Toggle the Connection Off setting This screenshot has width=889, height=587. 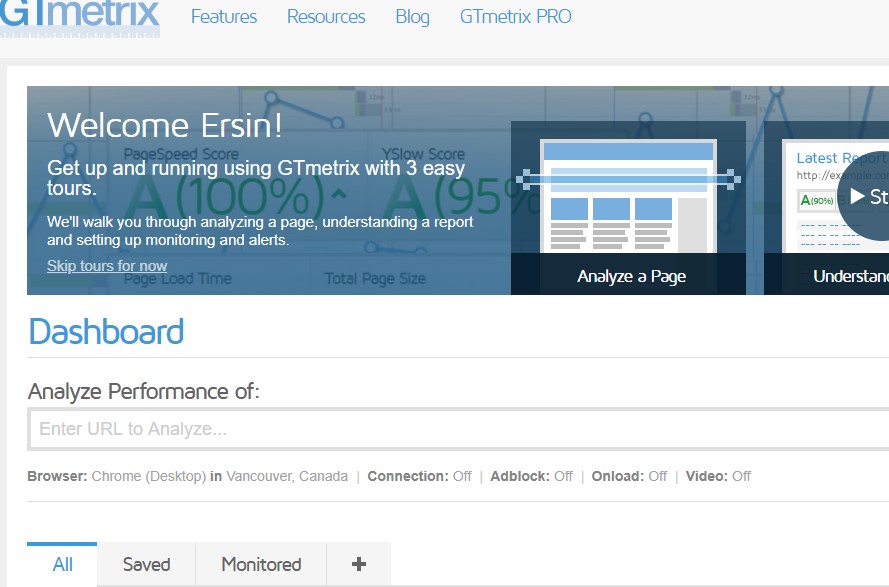coord(461,476)
